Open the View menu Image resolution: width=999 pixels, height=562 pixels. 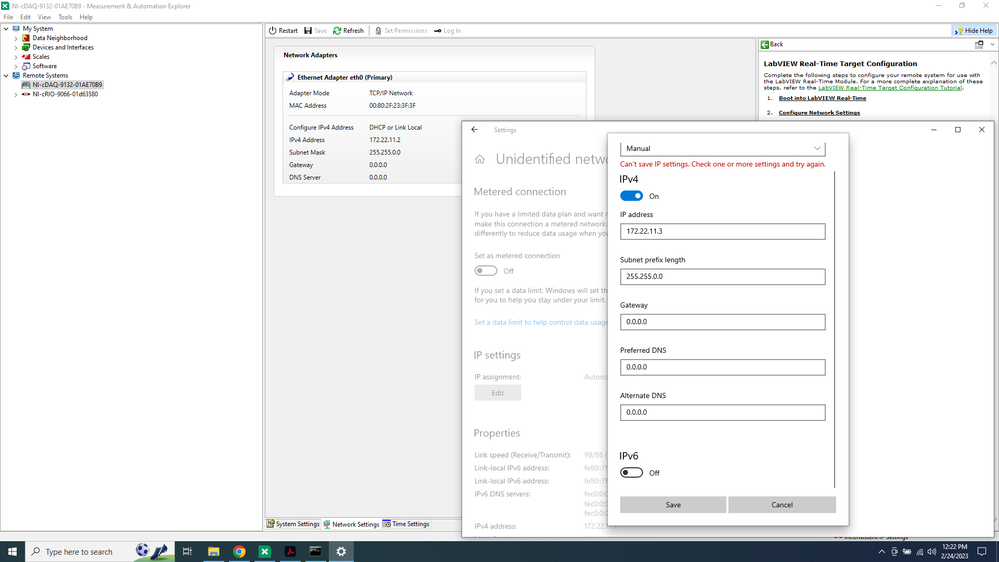pyautogui.click(x=44, y=17)
